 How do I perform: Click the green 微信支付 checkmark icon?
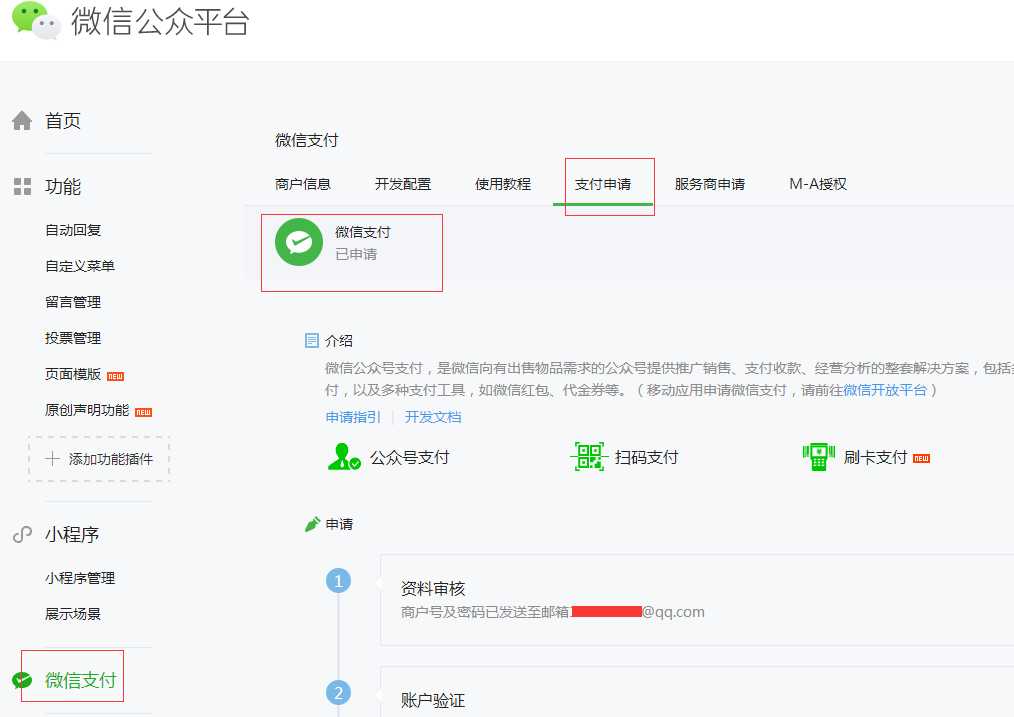coord(24,676)
